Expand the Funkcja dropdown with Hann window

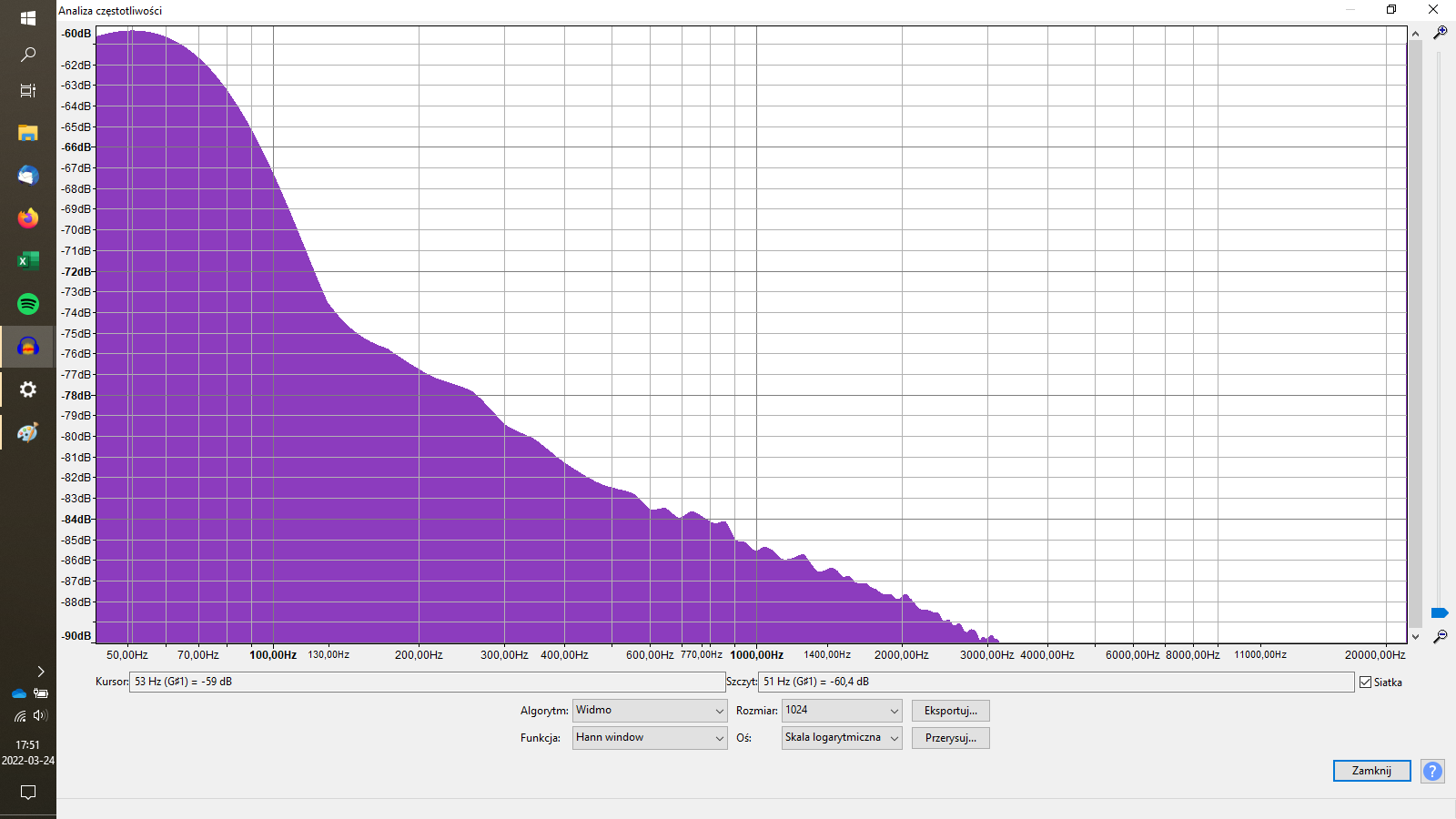649,738
